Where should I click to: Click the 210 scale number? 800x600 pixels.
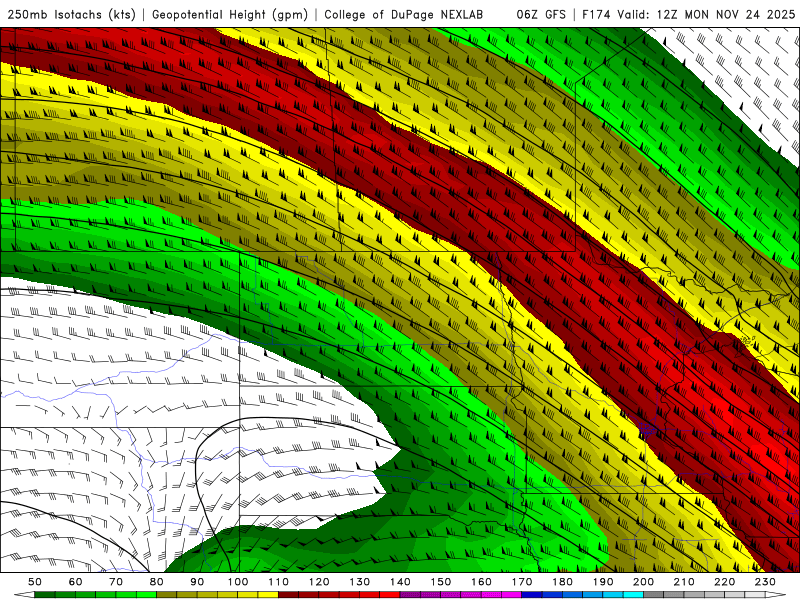685,582
